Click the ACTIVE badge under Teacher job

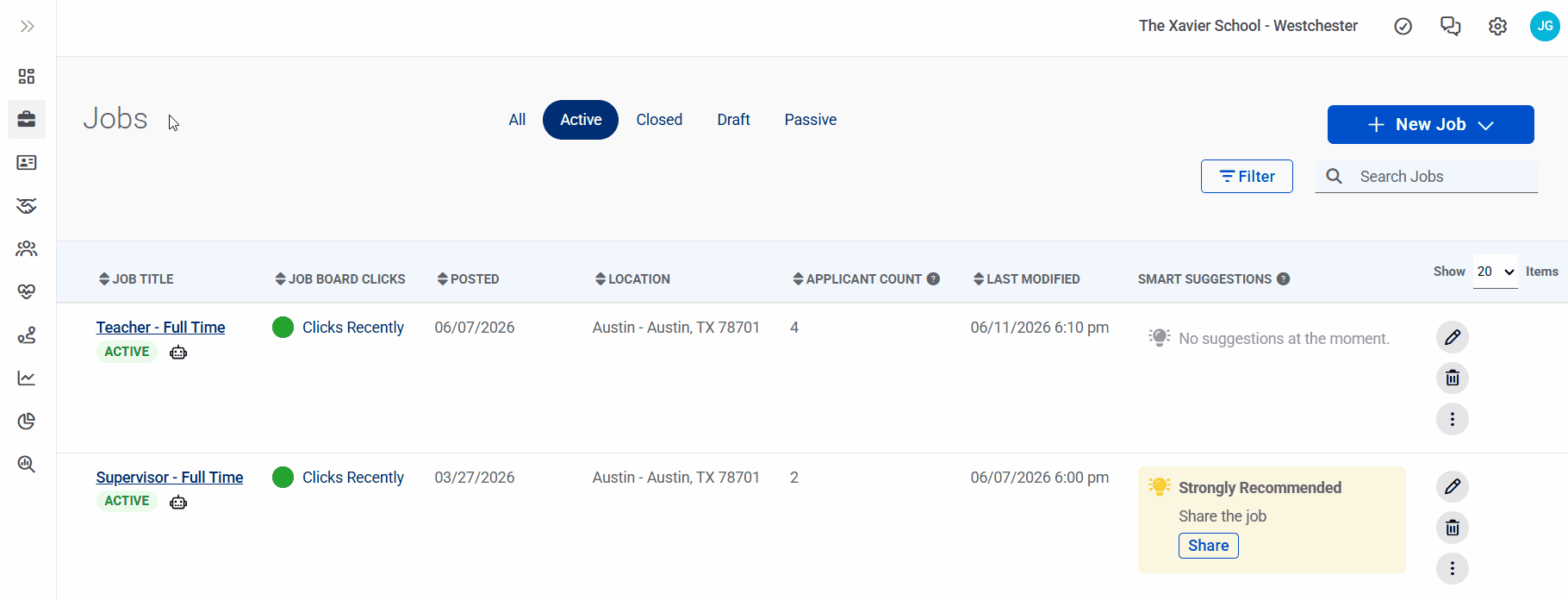pyautogui.click(x=127, y=352)
